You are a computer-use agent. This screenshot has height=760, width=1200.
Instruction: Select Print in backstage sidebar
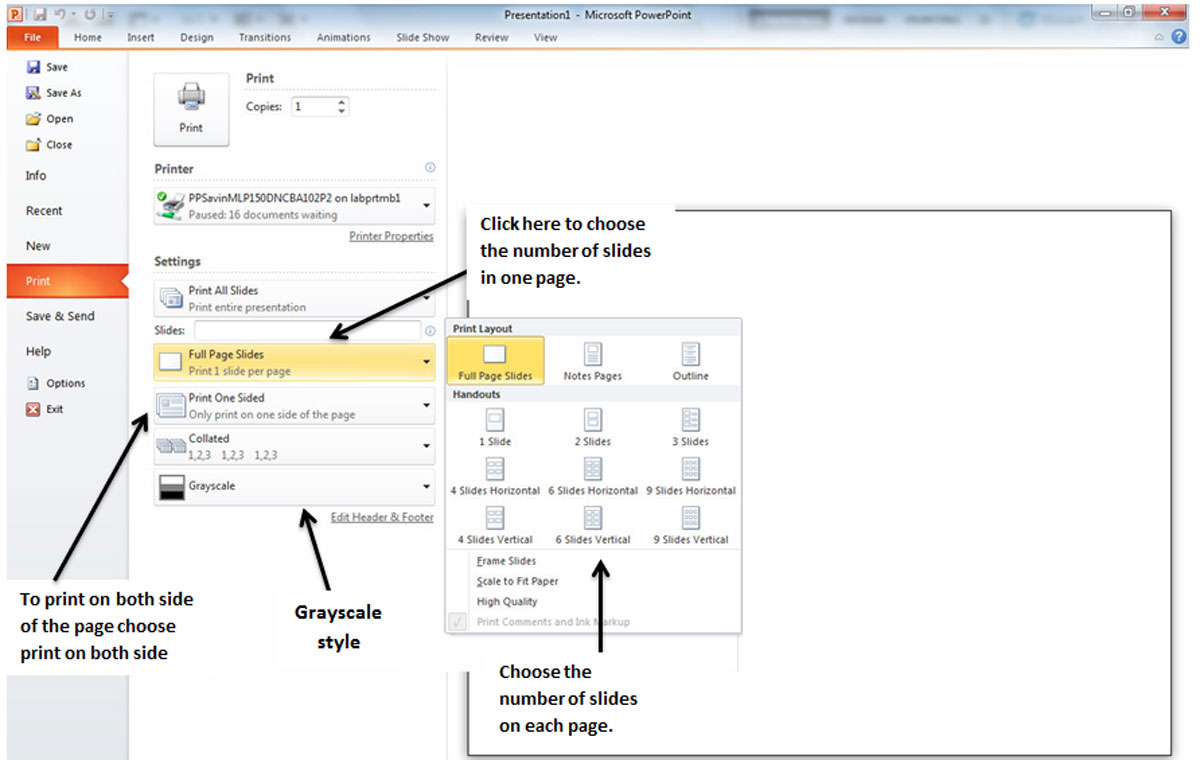(67, 281)
